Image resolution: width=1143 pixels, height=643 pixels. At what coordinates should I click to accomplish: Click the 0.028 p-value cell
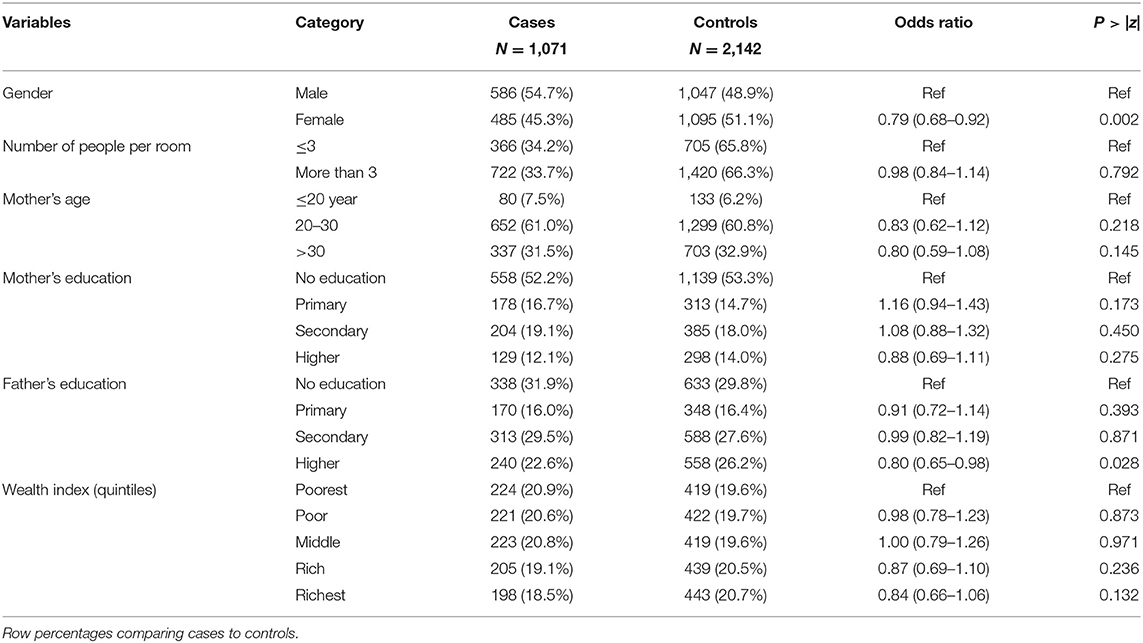[x=1119, y=463]
